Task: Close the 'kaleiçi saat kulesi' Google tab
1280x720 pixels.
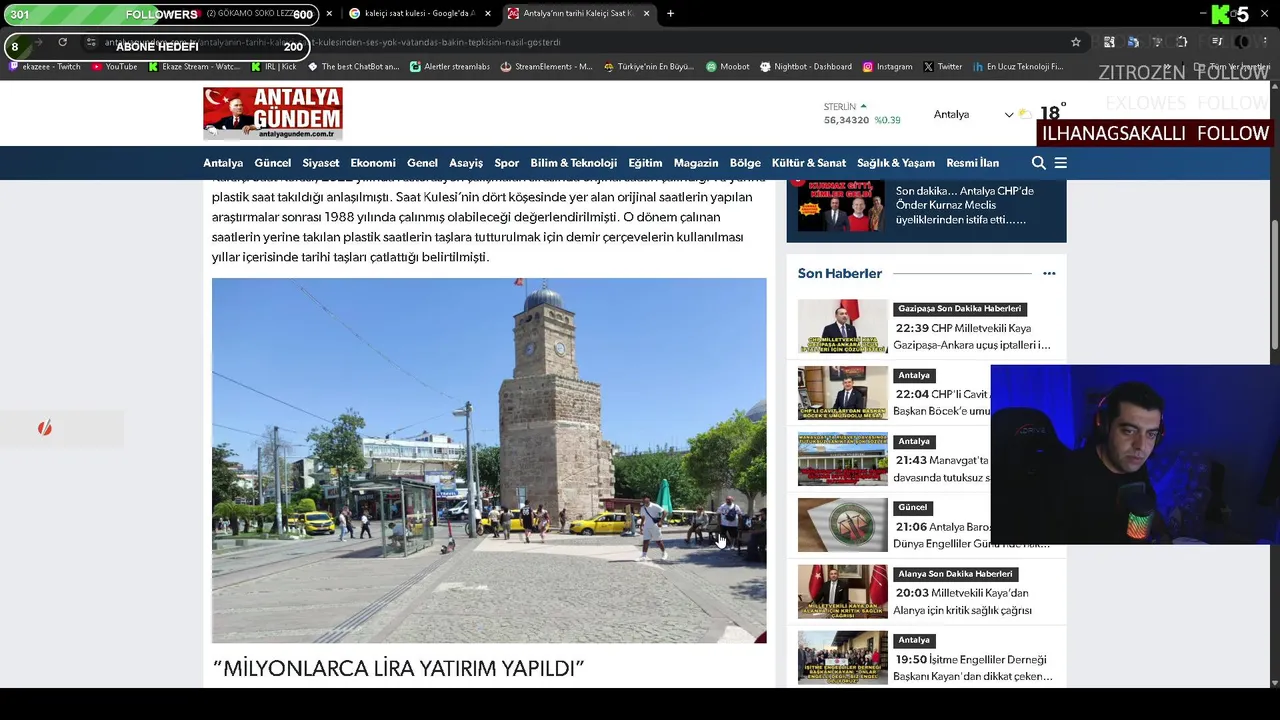Action: 488,14
